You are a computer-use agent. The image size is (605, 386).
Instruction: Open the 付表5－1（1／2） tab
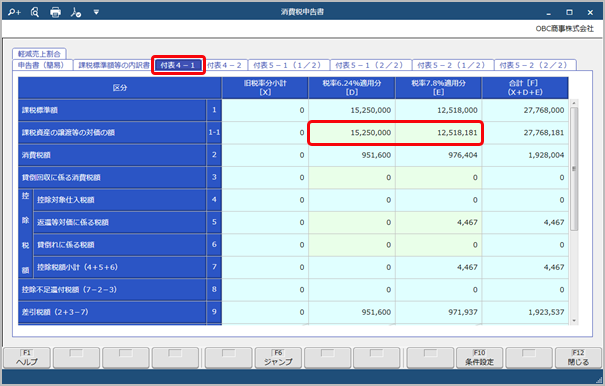[288, 65]
